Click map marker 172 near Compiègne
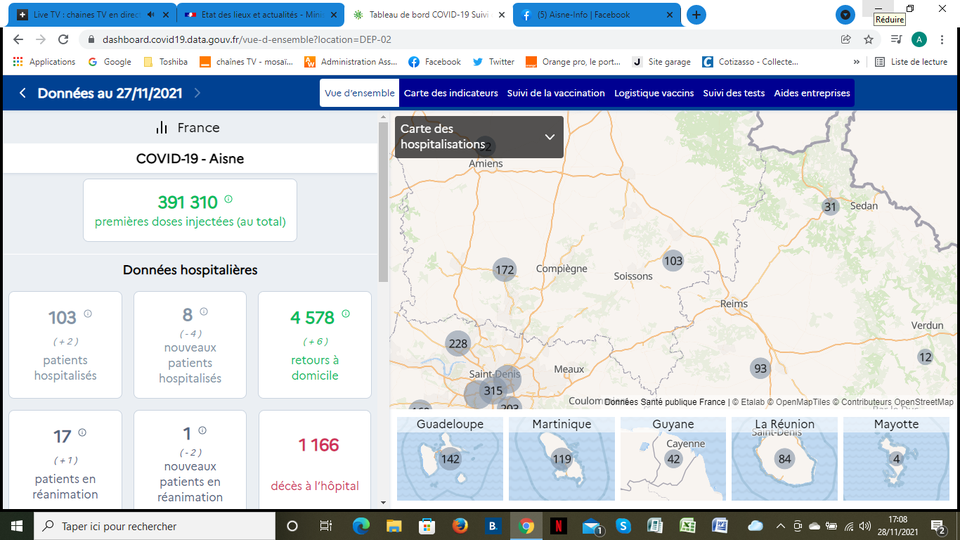 504,270
